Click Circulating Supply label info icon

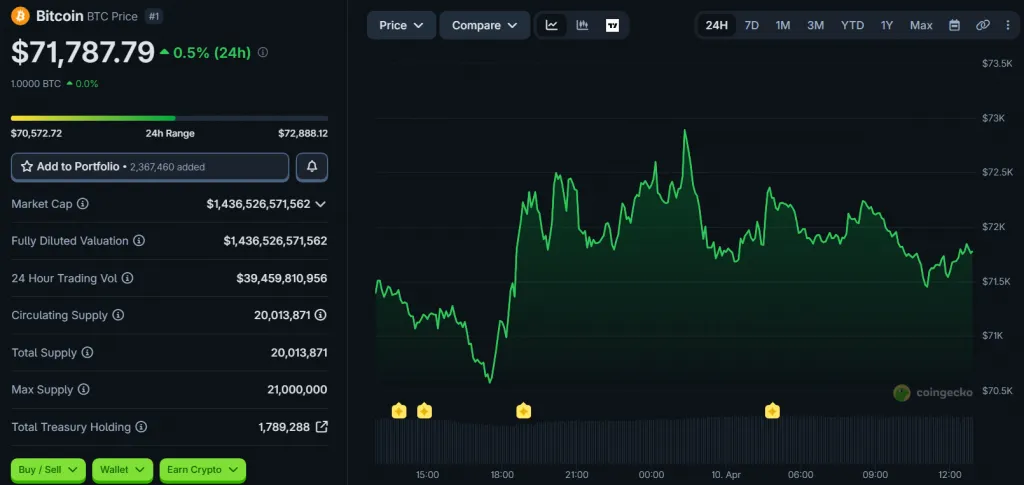[118, 315]
